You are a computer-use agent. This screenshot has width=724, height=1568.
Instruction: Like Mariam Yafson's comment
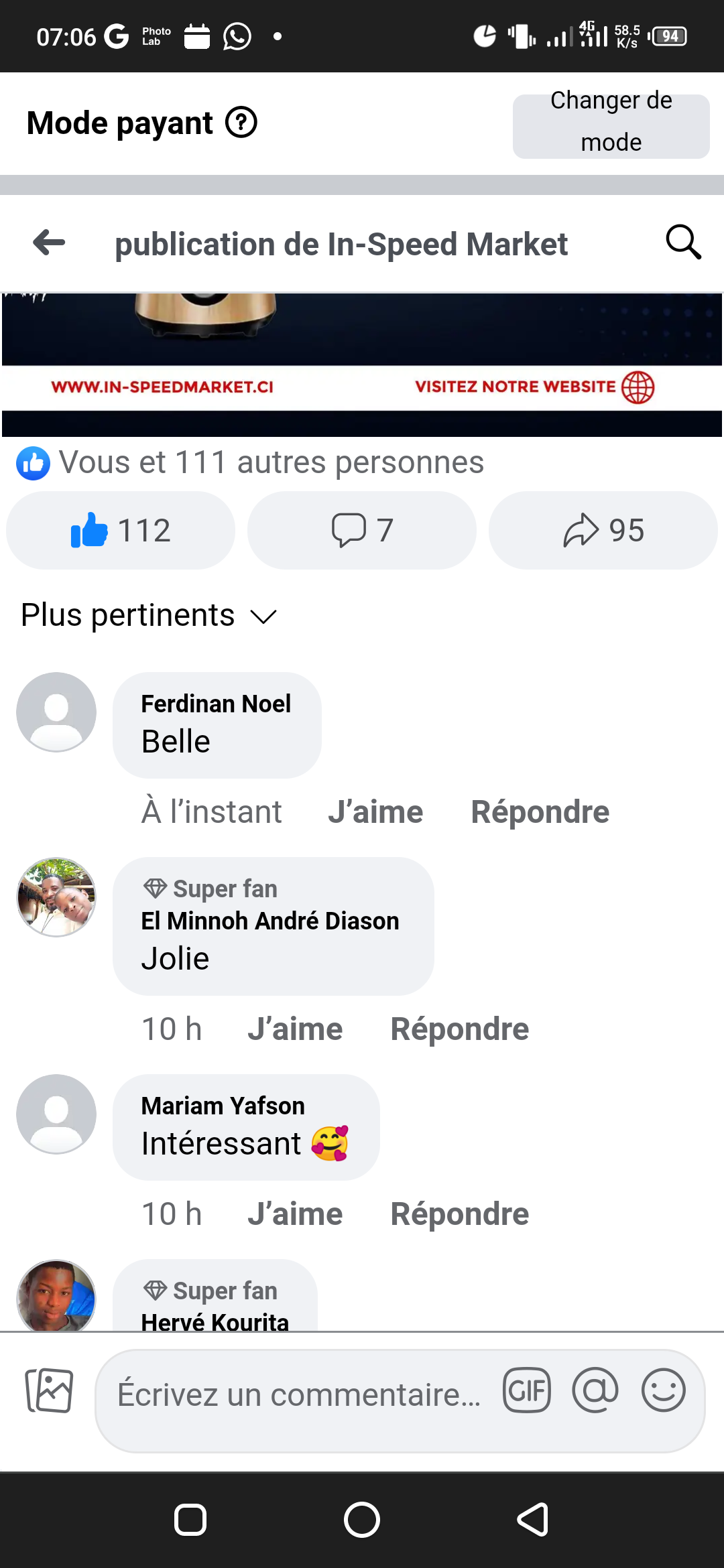[295, 1214]
